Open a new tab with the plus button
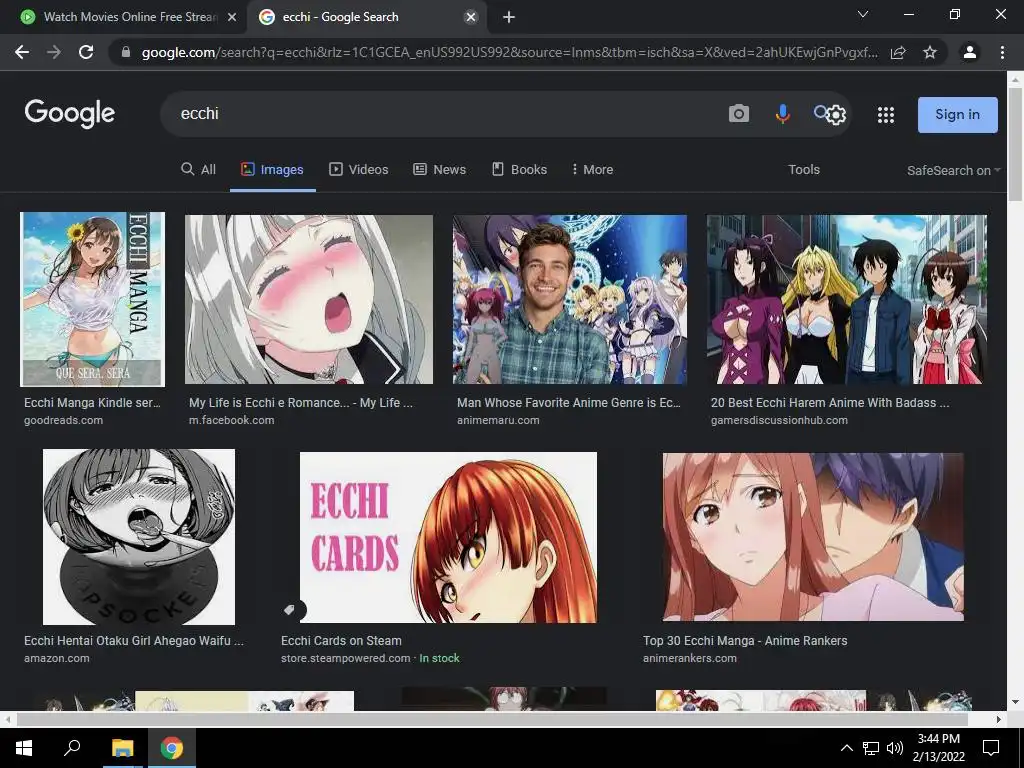This screenshot has height=768, width=1024. [509, 17]
